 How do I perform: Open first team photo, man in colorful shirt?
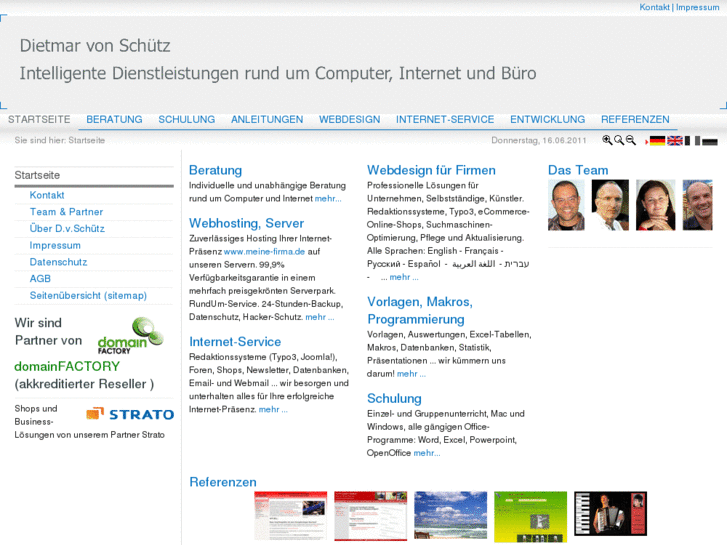(566, 205)
